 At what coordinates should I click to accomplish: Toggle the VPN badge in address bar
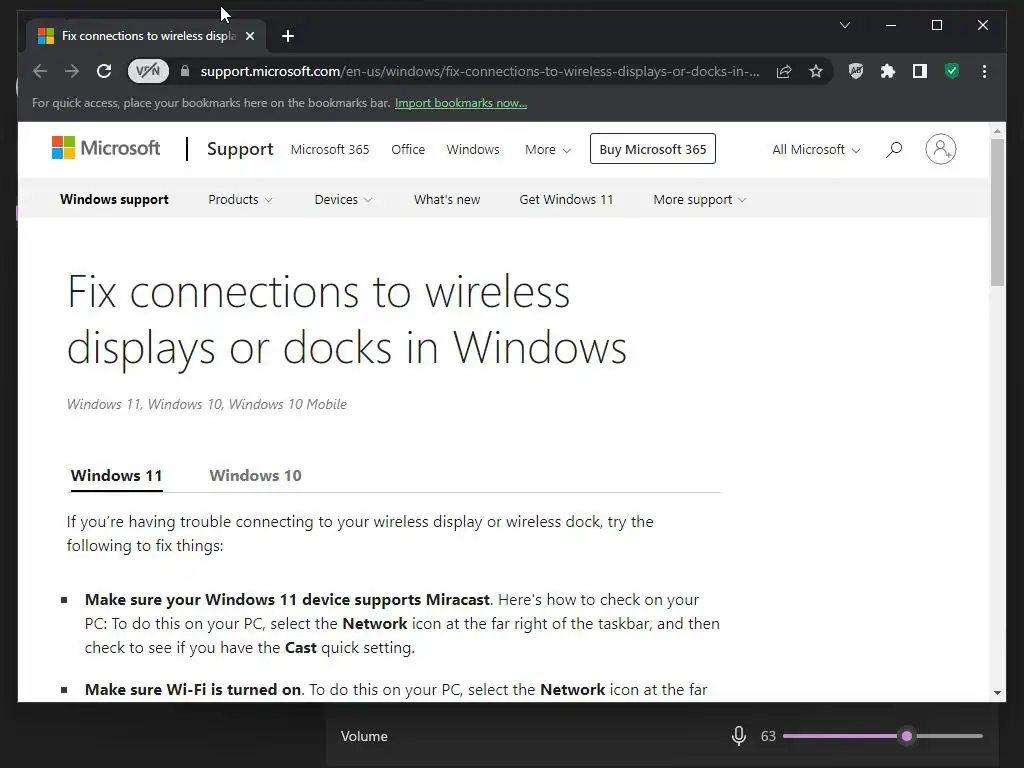pos(148,71)
